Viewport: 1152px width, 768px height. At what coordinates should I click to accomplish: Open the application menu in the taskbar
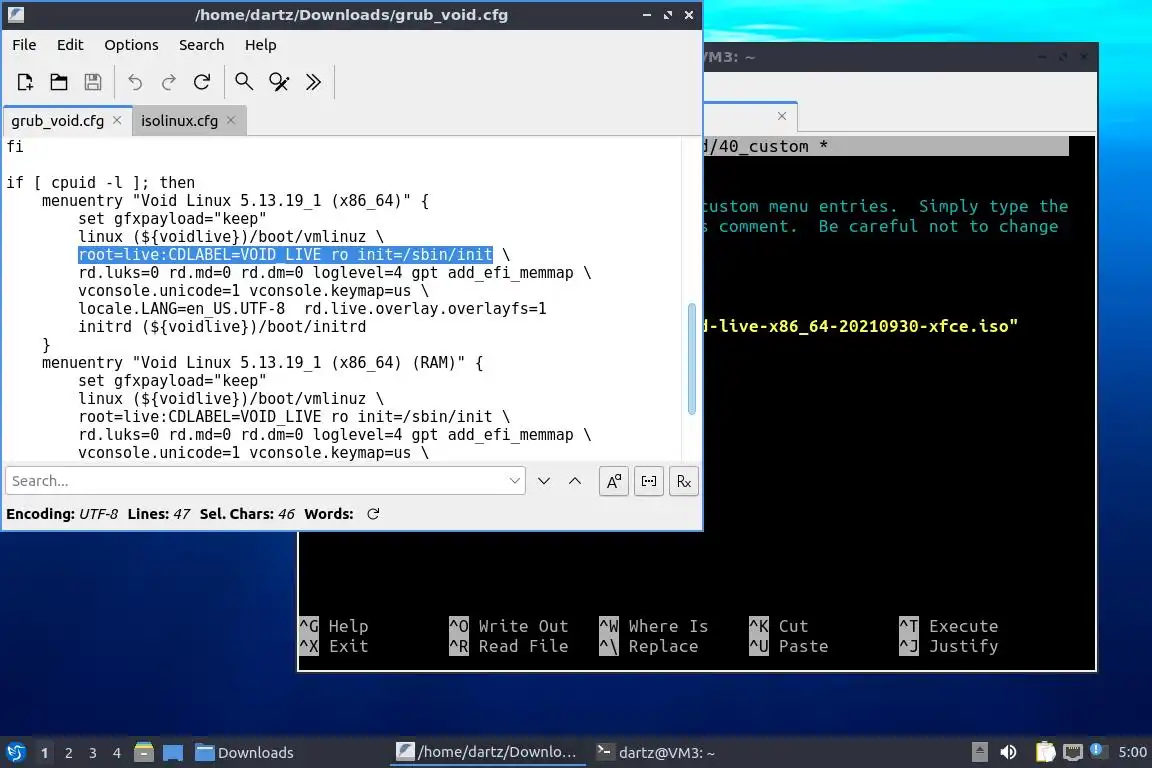point(15,752)
